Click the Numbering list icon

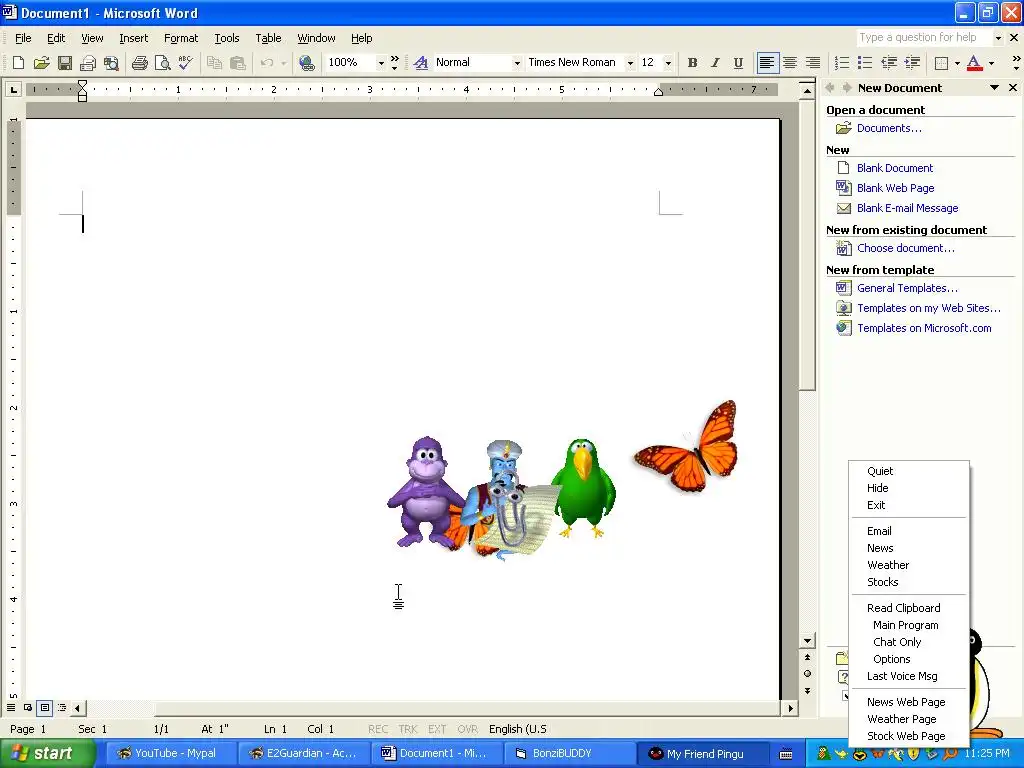[842, 63]
